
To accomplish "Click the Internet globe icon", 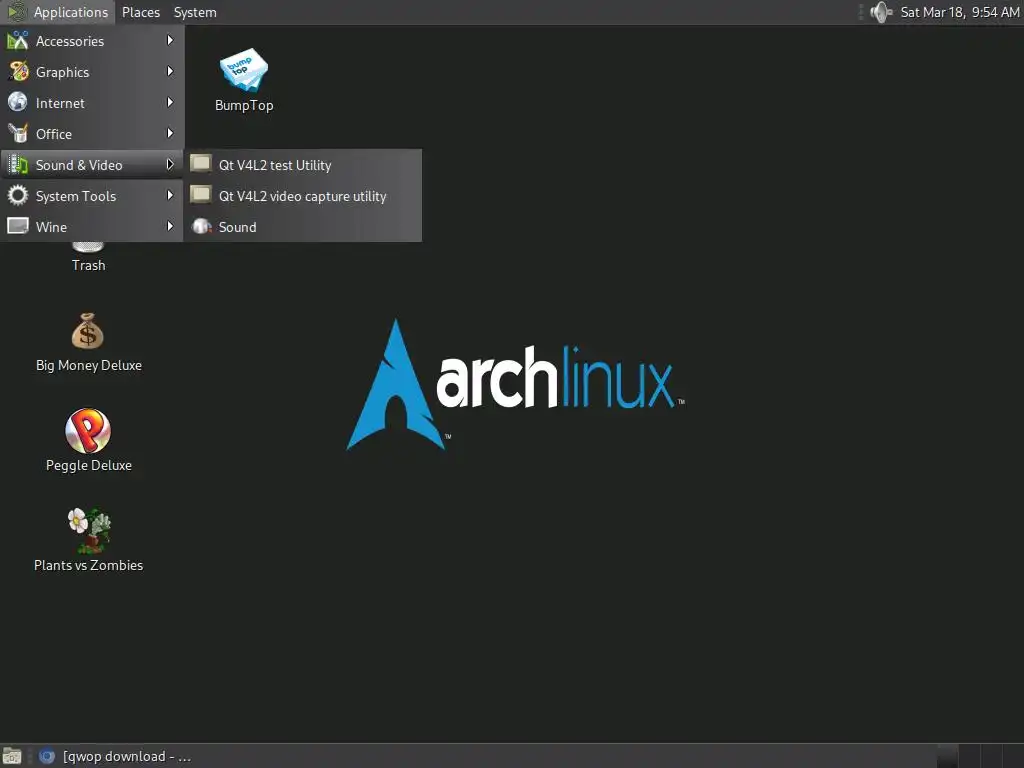I will pos(18,103).
